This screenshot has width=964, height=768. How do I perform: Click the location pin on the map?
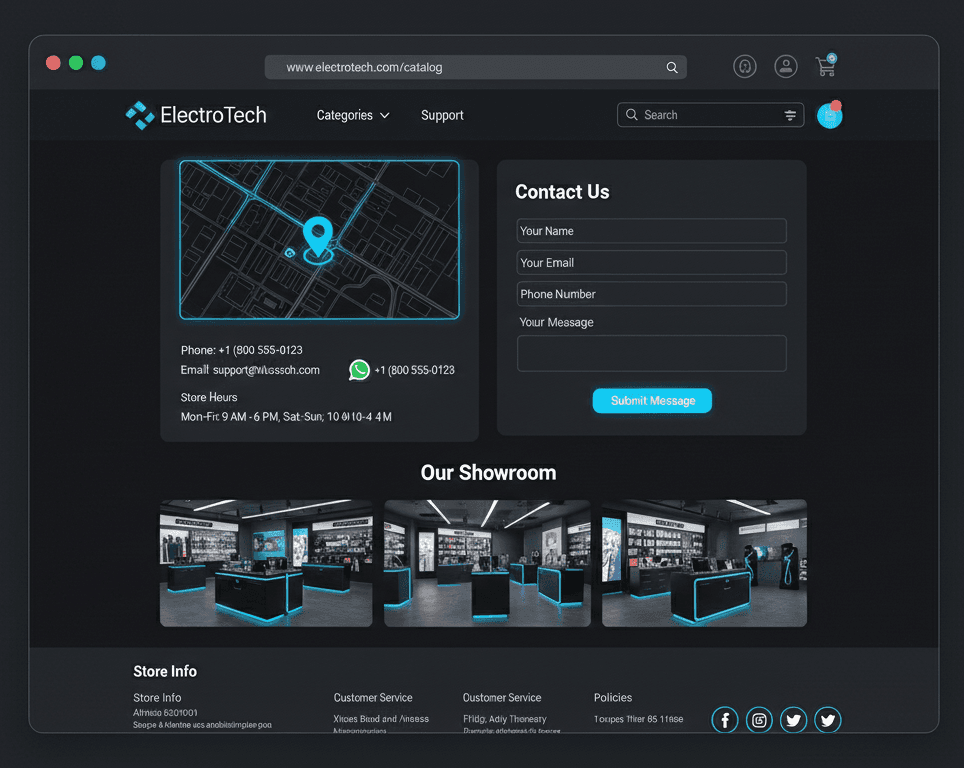(317, 238)
